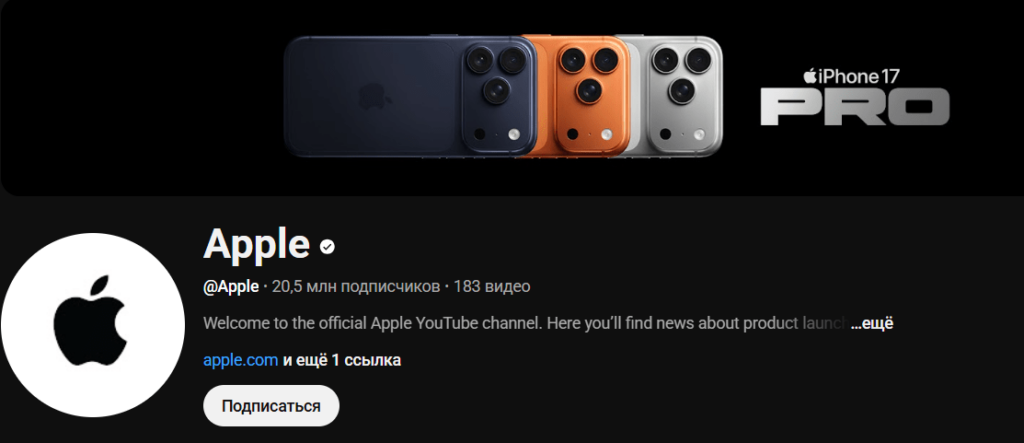1024x443 pixels.
Task: Click the Apple channel name heading
Action: click(x=257, y=244)
